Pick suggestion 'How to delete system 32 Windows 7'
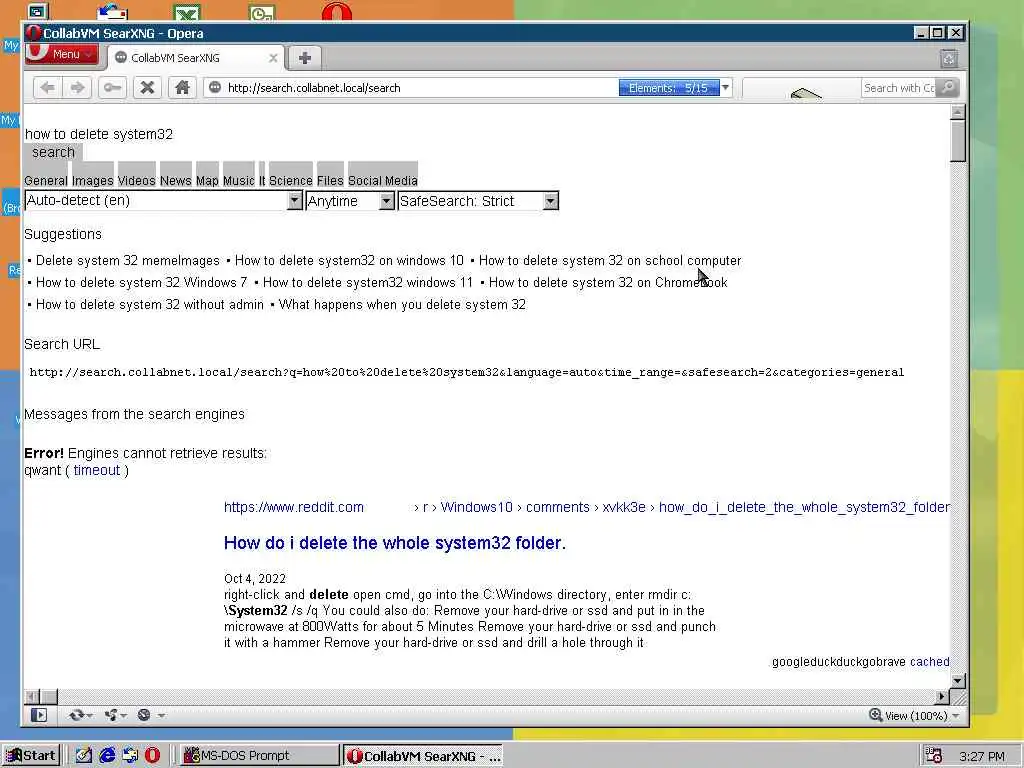The width and height of the screenshot is (1024, 768). point(141,282)
